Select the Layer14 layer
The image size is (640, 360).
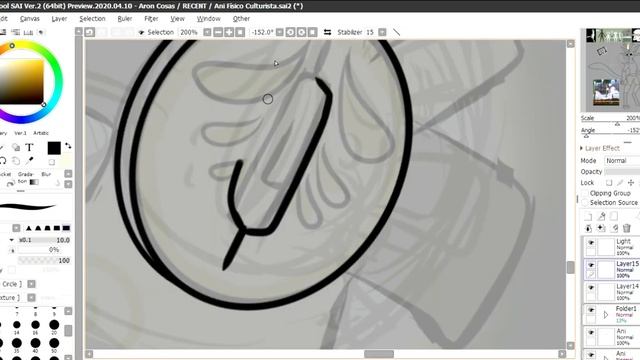point(611,292)
